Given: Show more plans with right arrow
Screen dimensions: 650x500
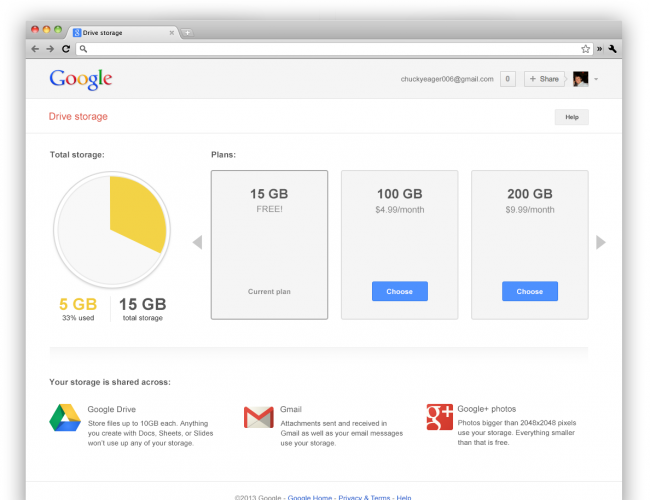Looking at the screenshot, I should tap(601, 242).
